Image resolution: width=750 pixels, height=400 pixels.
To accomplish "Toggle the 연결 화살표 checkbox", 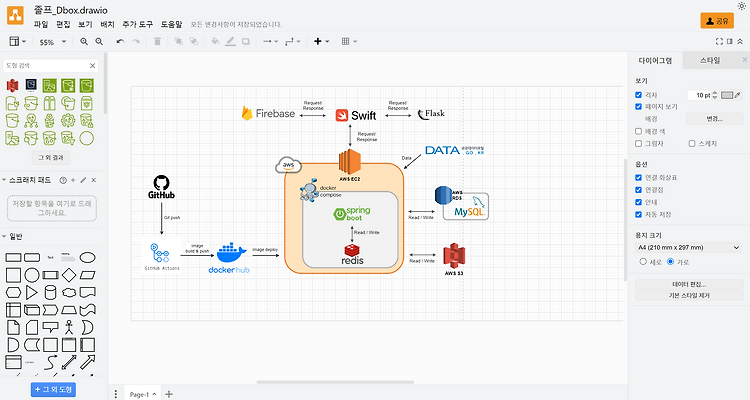I will 638,178.
